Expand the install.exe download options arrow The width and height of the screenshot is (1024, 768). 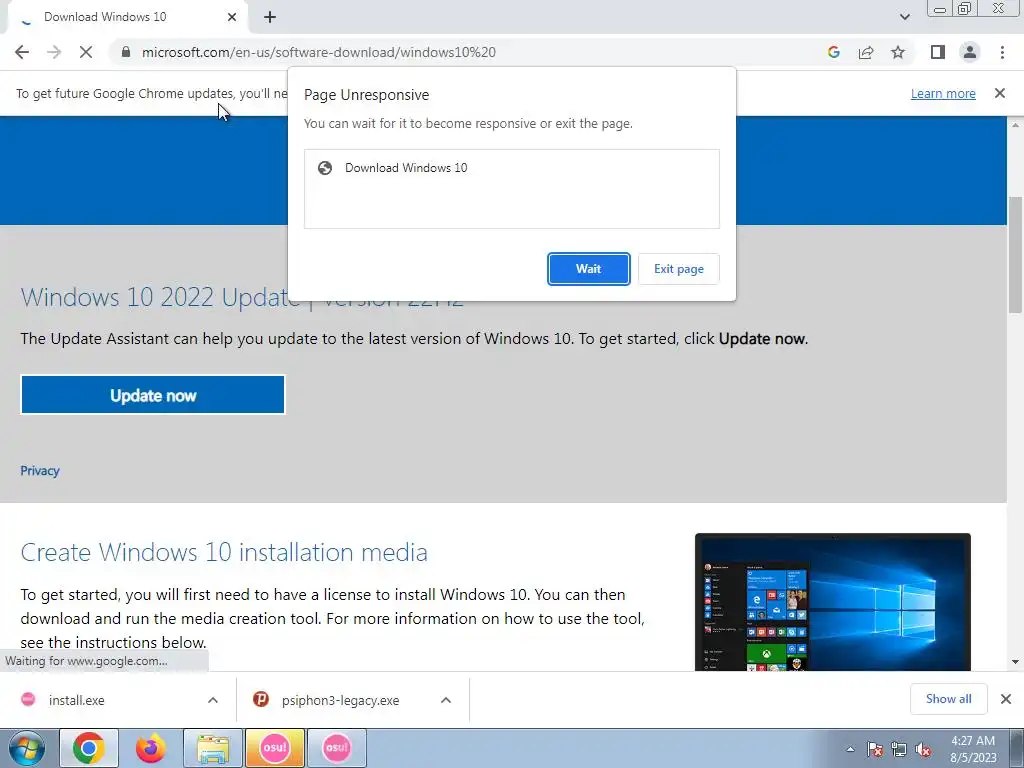213,700
